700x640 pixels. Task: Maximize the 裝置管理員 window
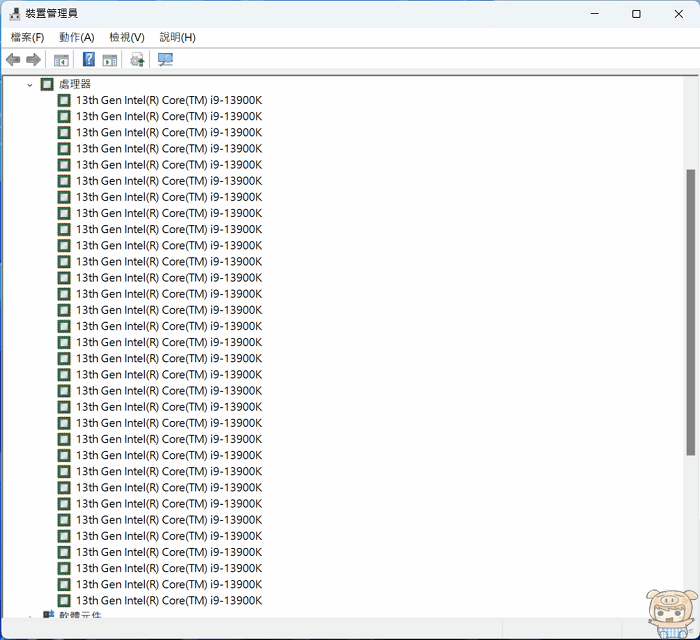coord(636,14)
